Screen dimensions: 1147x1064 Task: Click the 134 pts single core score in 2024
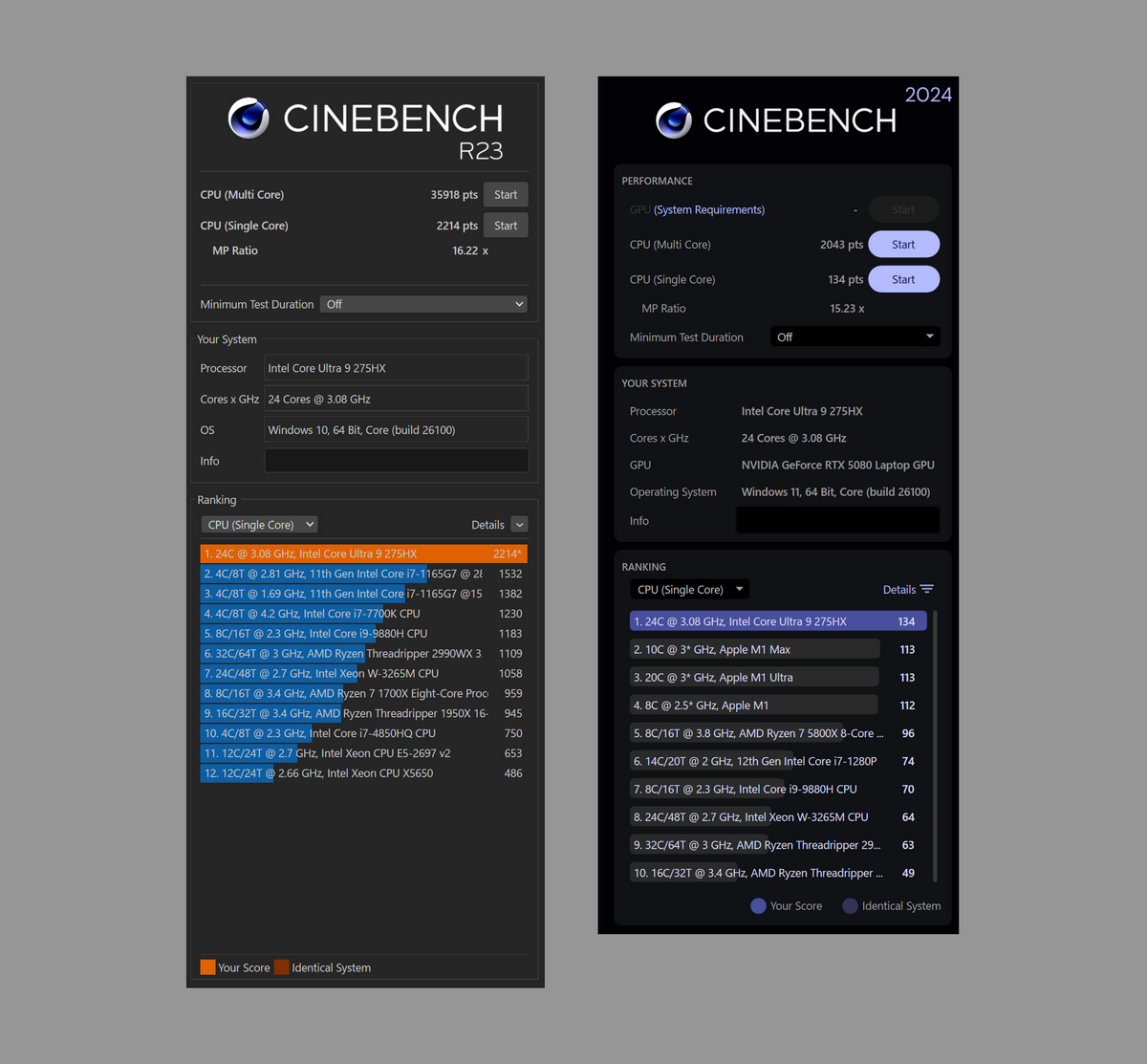[845, 279]
